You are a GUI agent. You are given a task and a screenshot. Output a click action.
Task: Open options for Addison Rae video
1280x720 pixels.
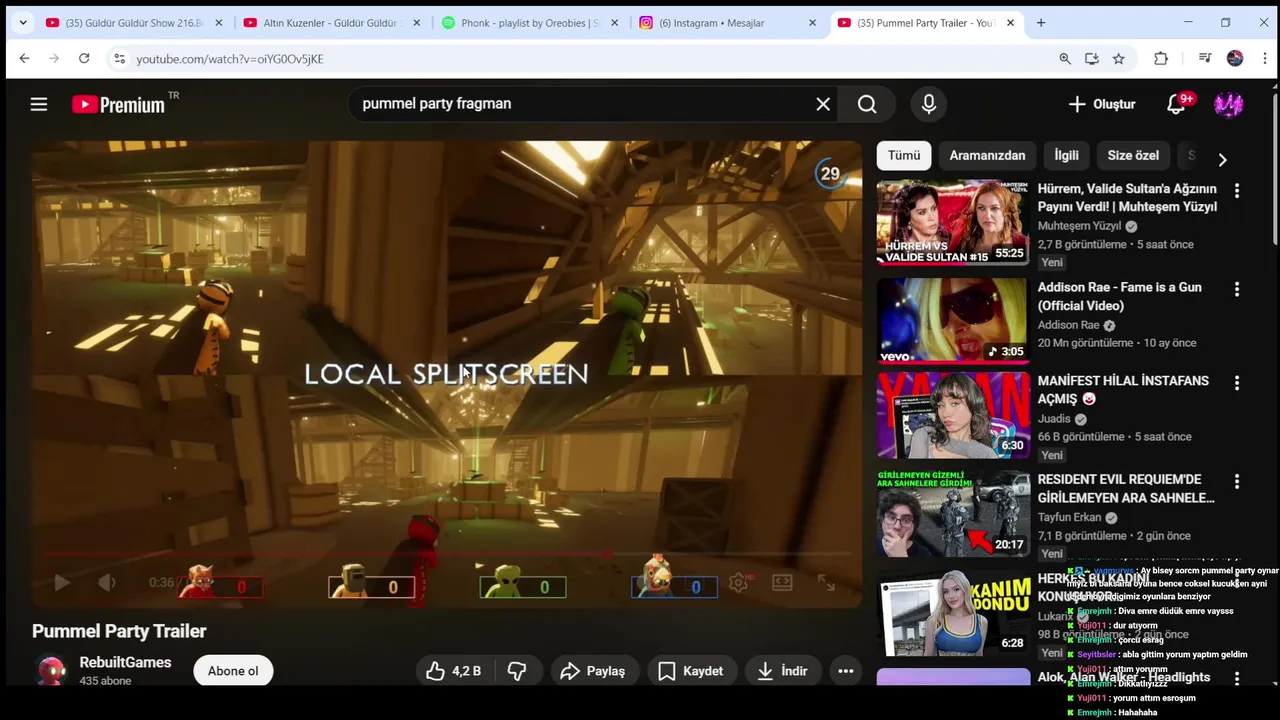1237,289
